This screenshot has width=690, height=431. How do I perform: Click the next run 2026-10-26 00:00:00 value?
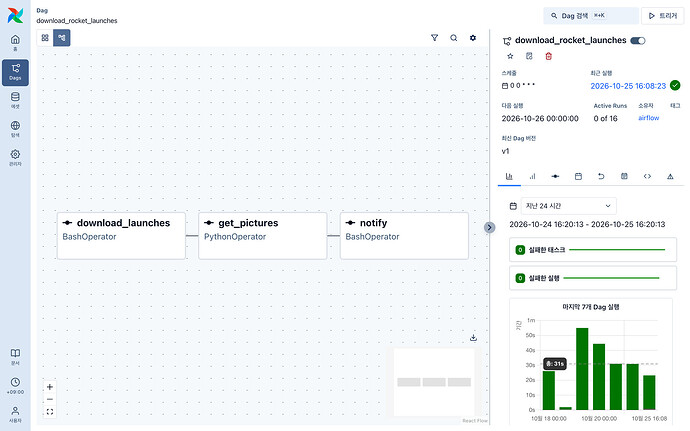click(540, 118)
